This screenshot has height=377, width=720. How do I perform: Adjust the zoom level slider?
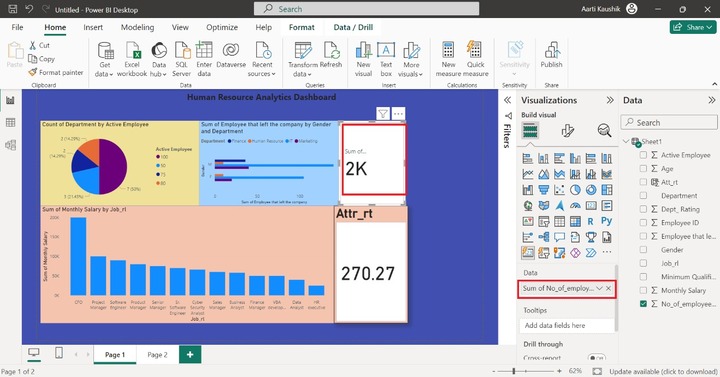(514, 371)
